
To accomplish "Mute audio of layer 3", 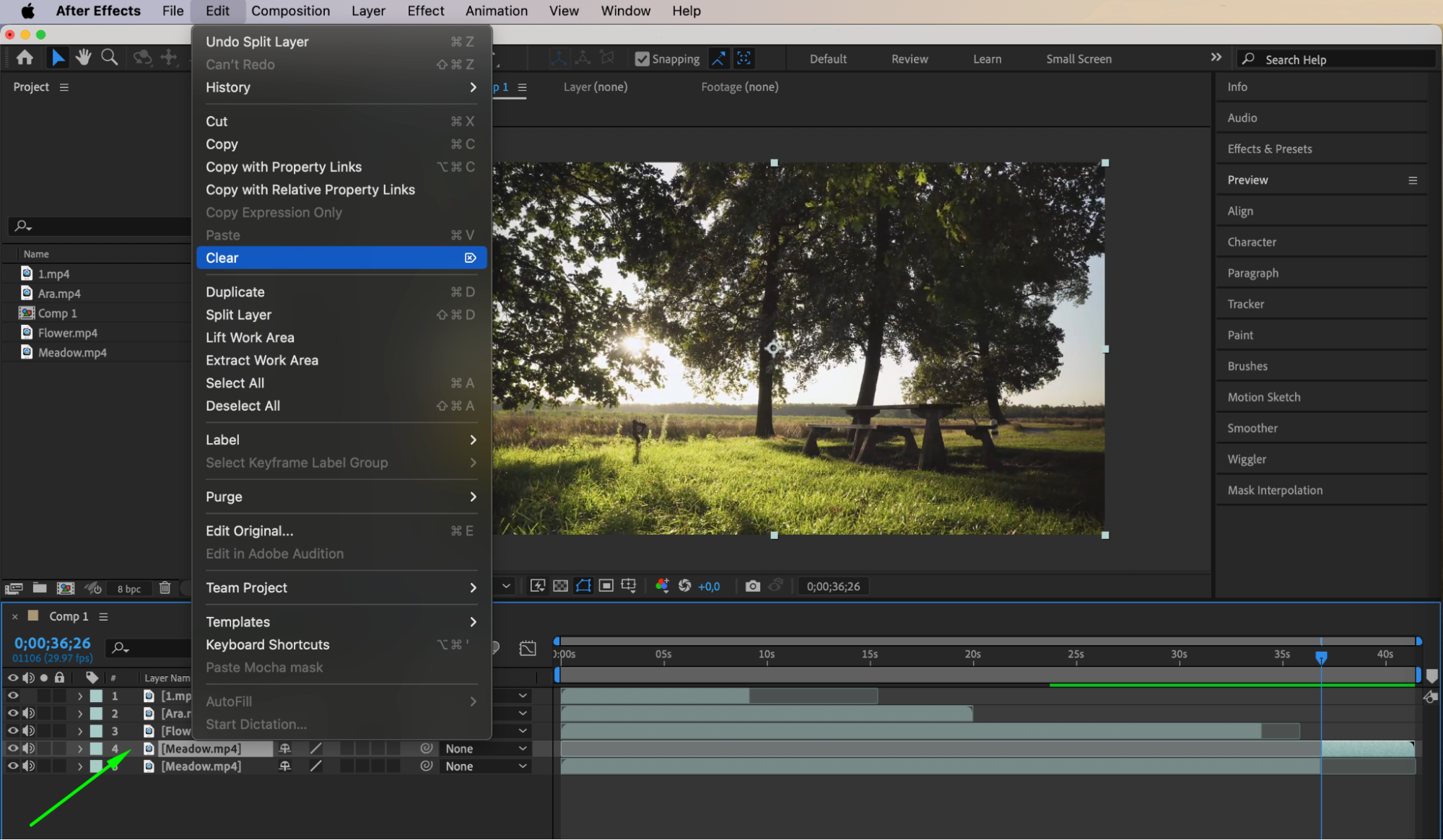I will [29, 731].
